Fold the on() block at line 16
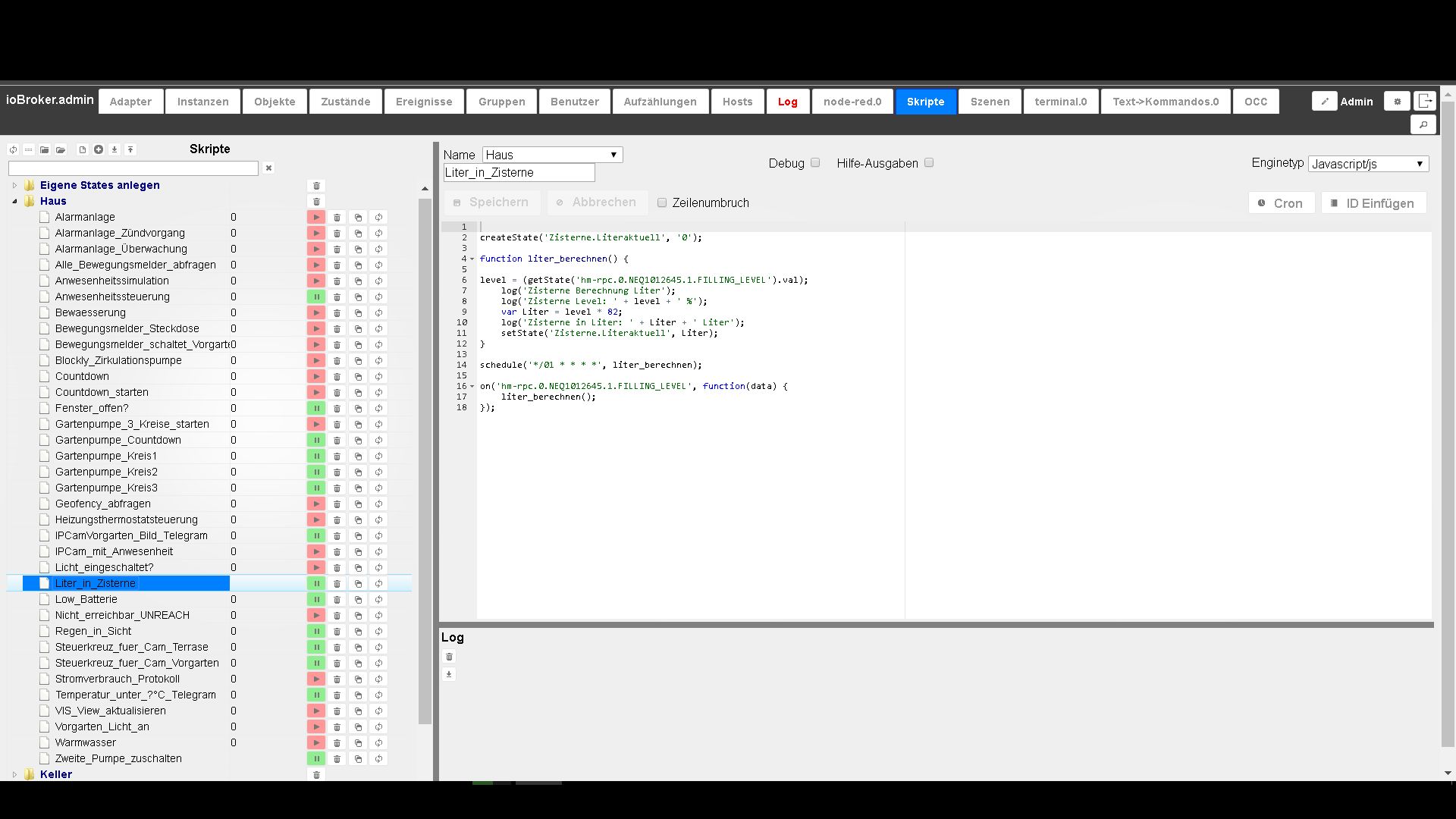This screenshot has width=1456, height=819. click(x=472, y=387)
